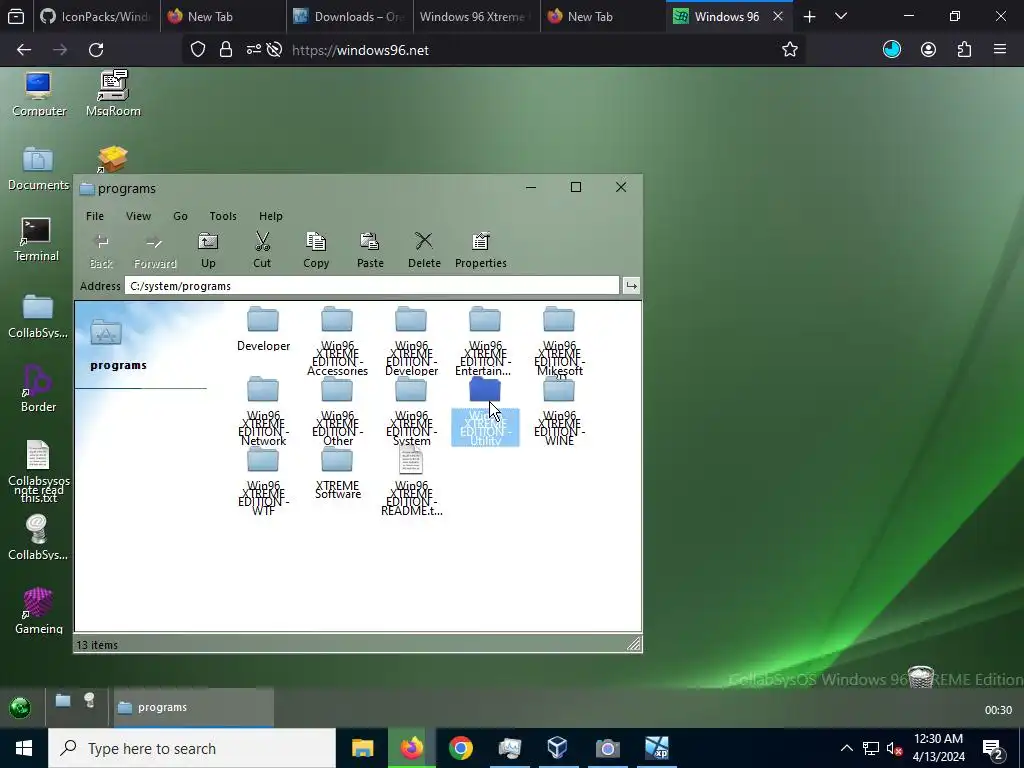Click the Back navigation button
Viewport: 1024px width, 768px height.
pos(101,250)
